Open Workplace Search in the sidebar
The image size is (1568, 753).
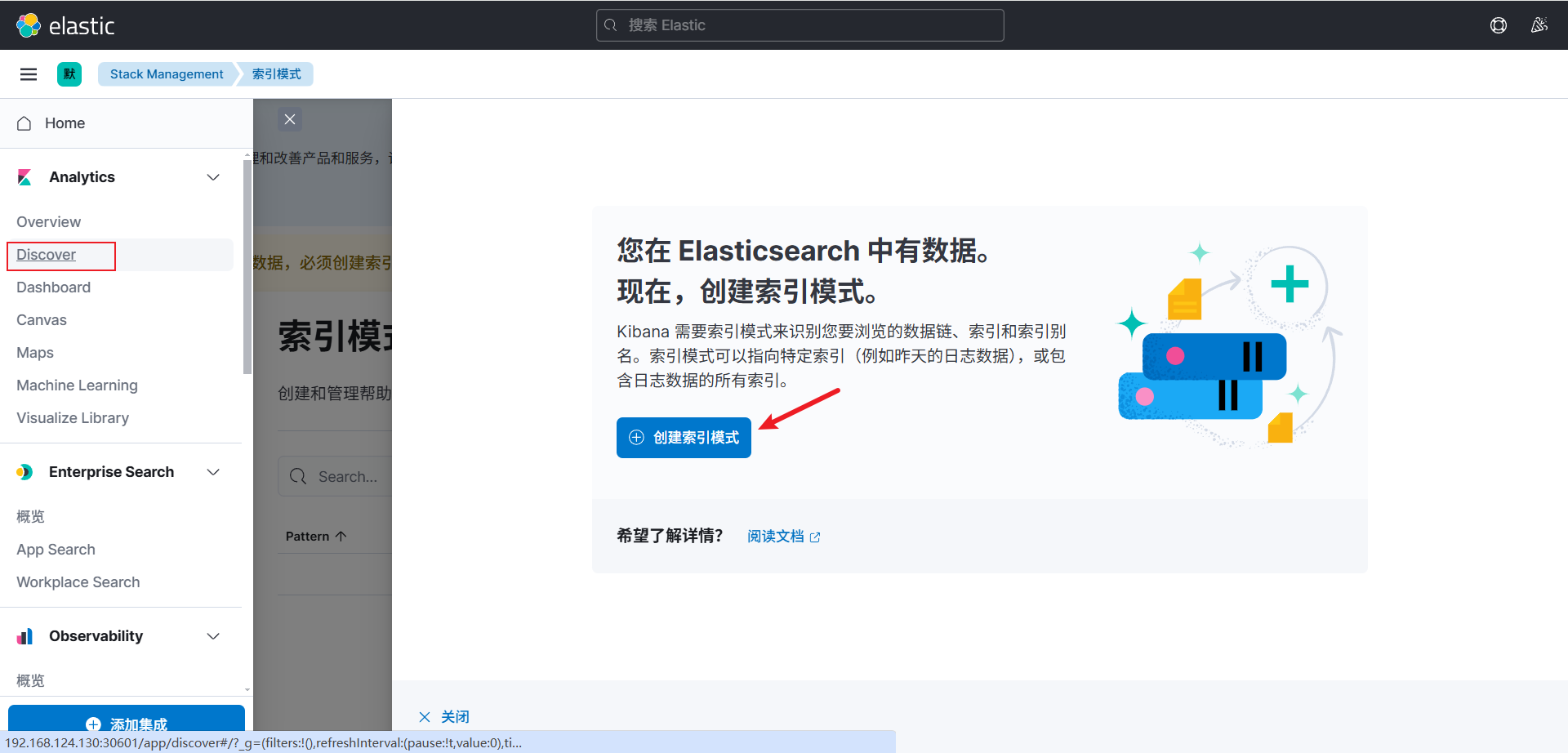[78, 582]
